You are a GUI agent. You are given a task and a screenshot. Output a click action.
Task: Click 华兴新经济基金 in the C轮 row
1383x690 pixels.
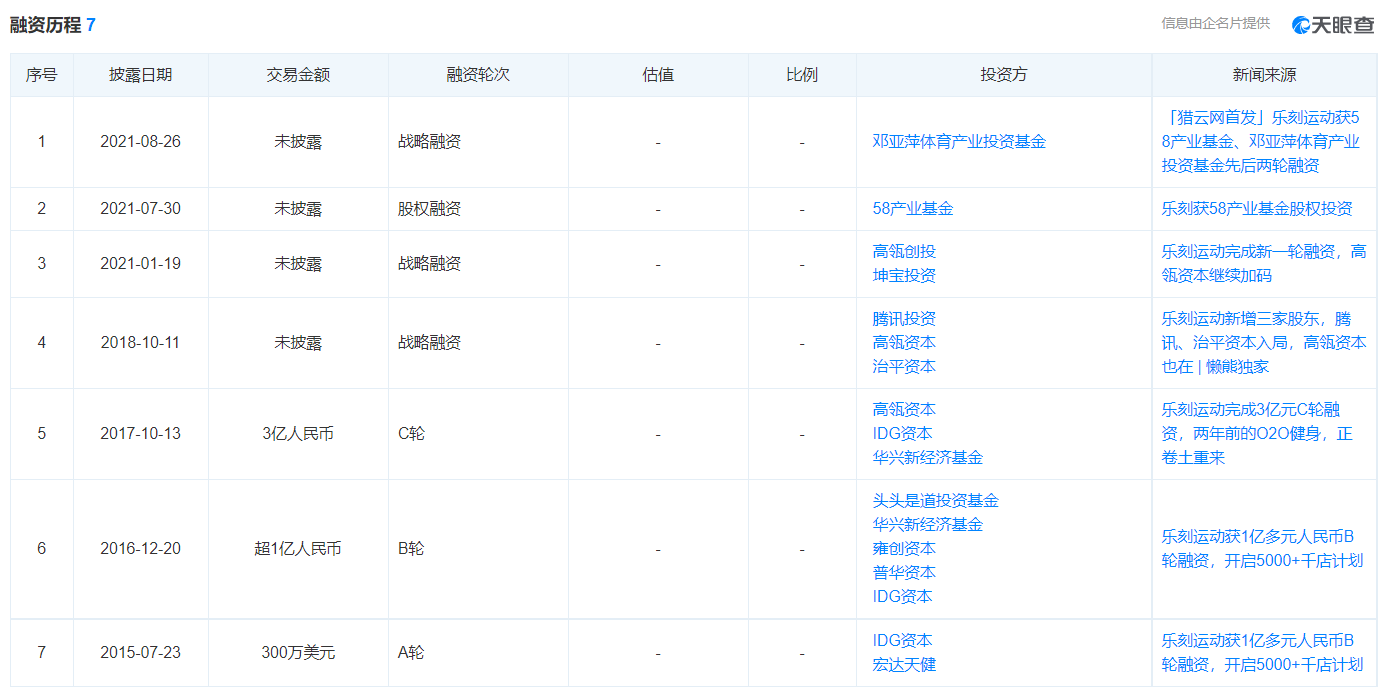927,458
